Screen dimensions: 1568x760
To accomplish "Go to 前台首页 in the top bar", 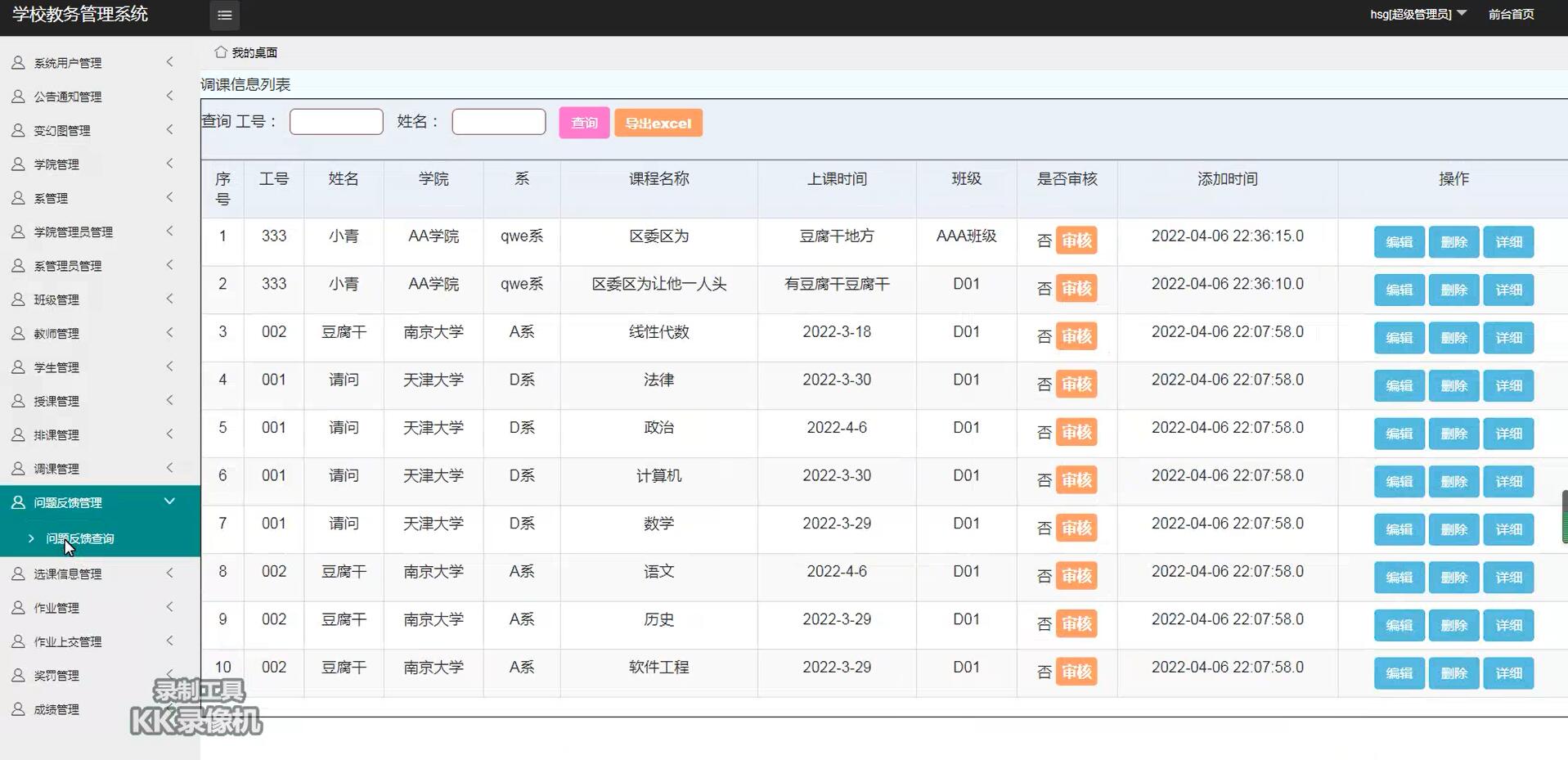I will point(1512,14).
